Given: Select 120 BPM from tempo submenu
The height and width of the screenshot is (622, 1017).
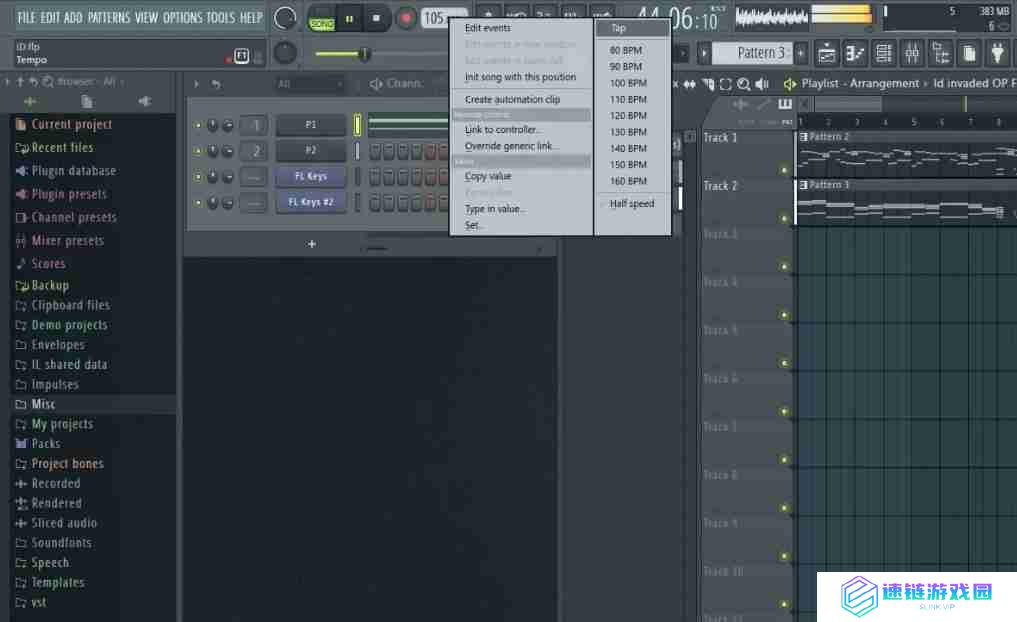Looking at the screenshot, I should point(628,115).
